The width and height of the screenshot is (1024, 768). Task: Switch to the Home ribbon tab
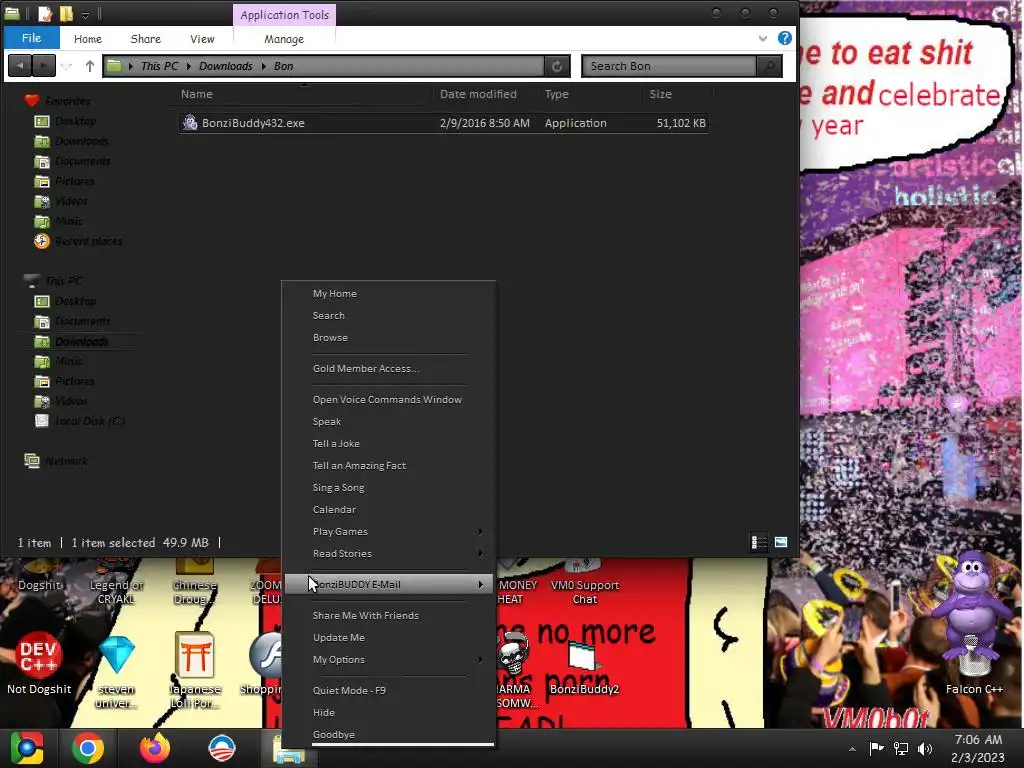(88, 39)
